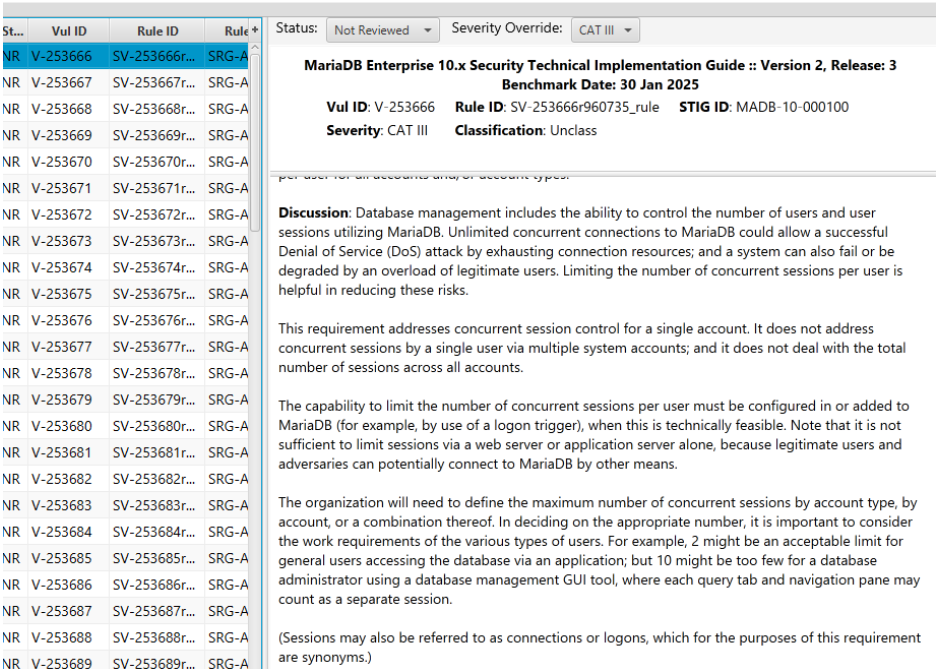
Task: Select the V-253667 row
Action: pyautogui.click(x=61, y=83)
